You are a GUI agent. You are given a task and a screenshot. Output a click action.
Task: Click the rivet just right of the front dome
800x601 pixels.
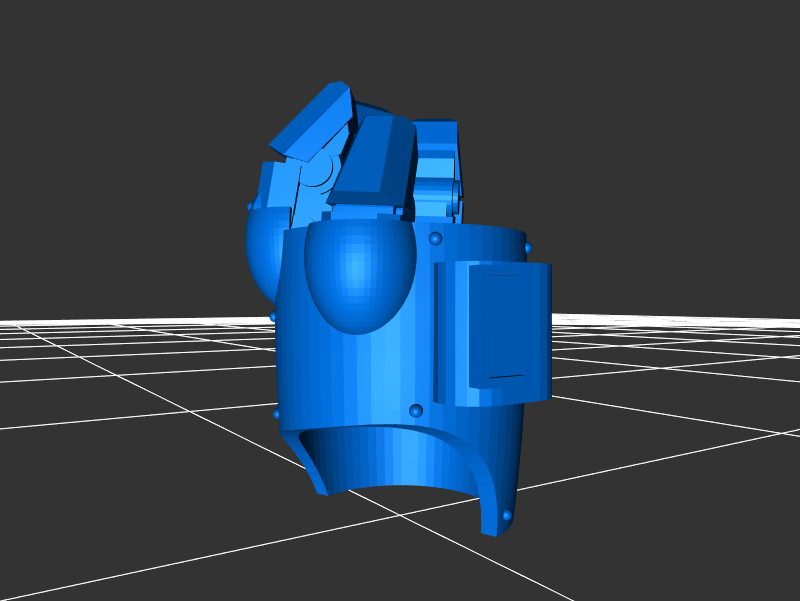(x=436, y=239)
